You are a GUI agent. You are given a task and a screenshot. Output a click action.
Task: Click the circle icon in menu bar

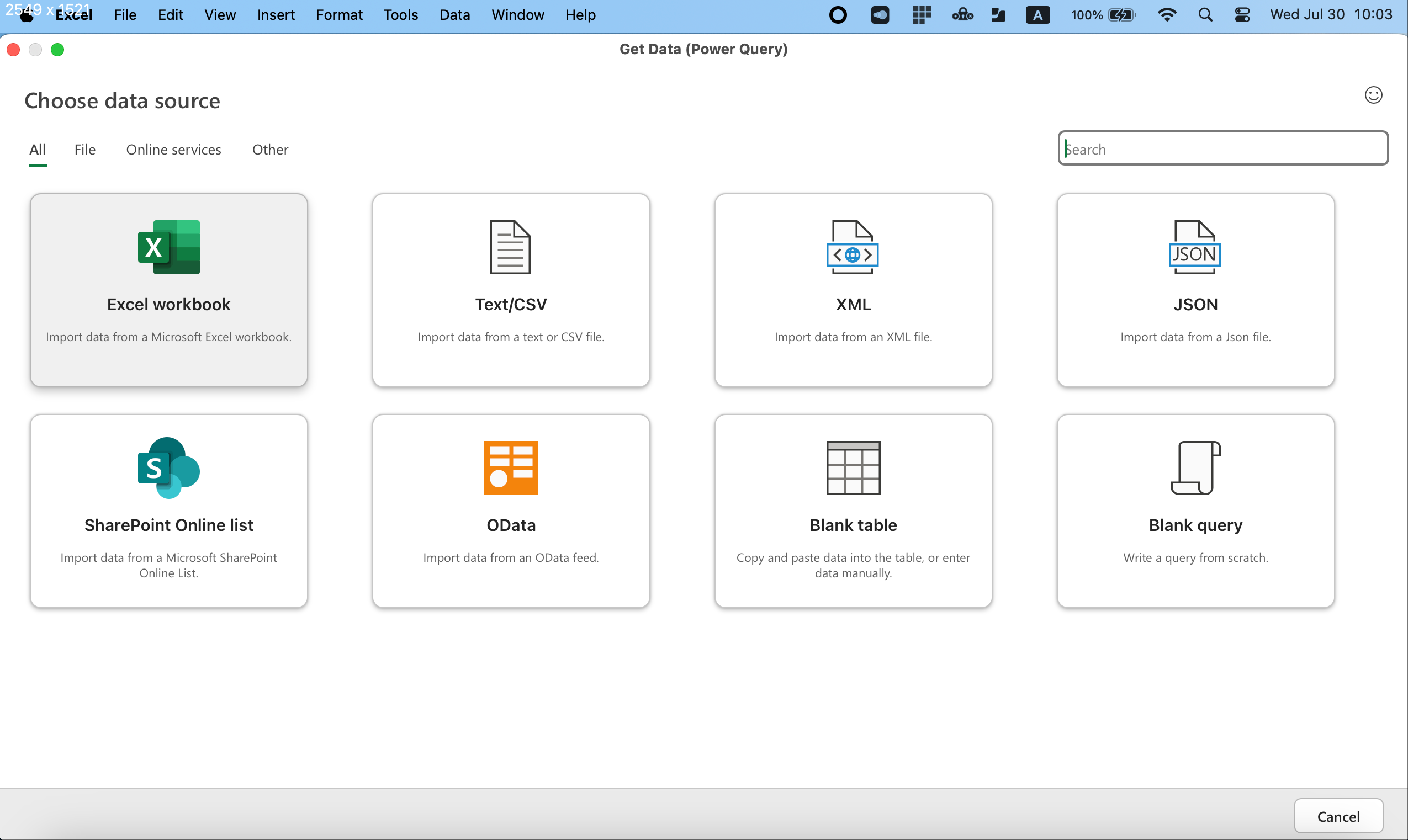[838, 15]
